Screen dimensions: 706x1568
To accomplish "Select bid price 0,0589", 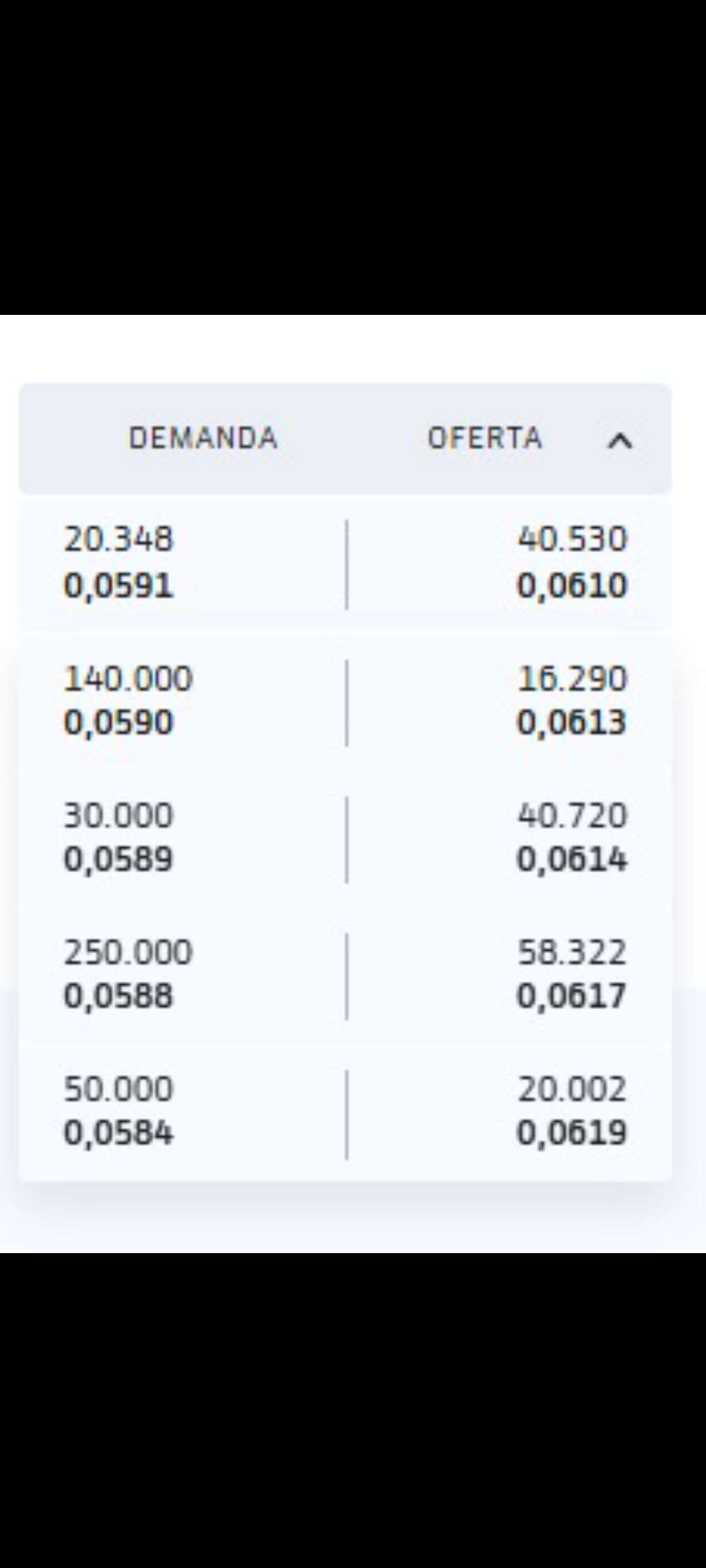I will (118, 859).
